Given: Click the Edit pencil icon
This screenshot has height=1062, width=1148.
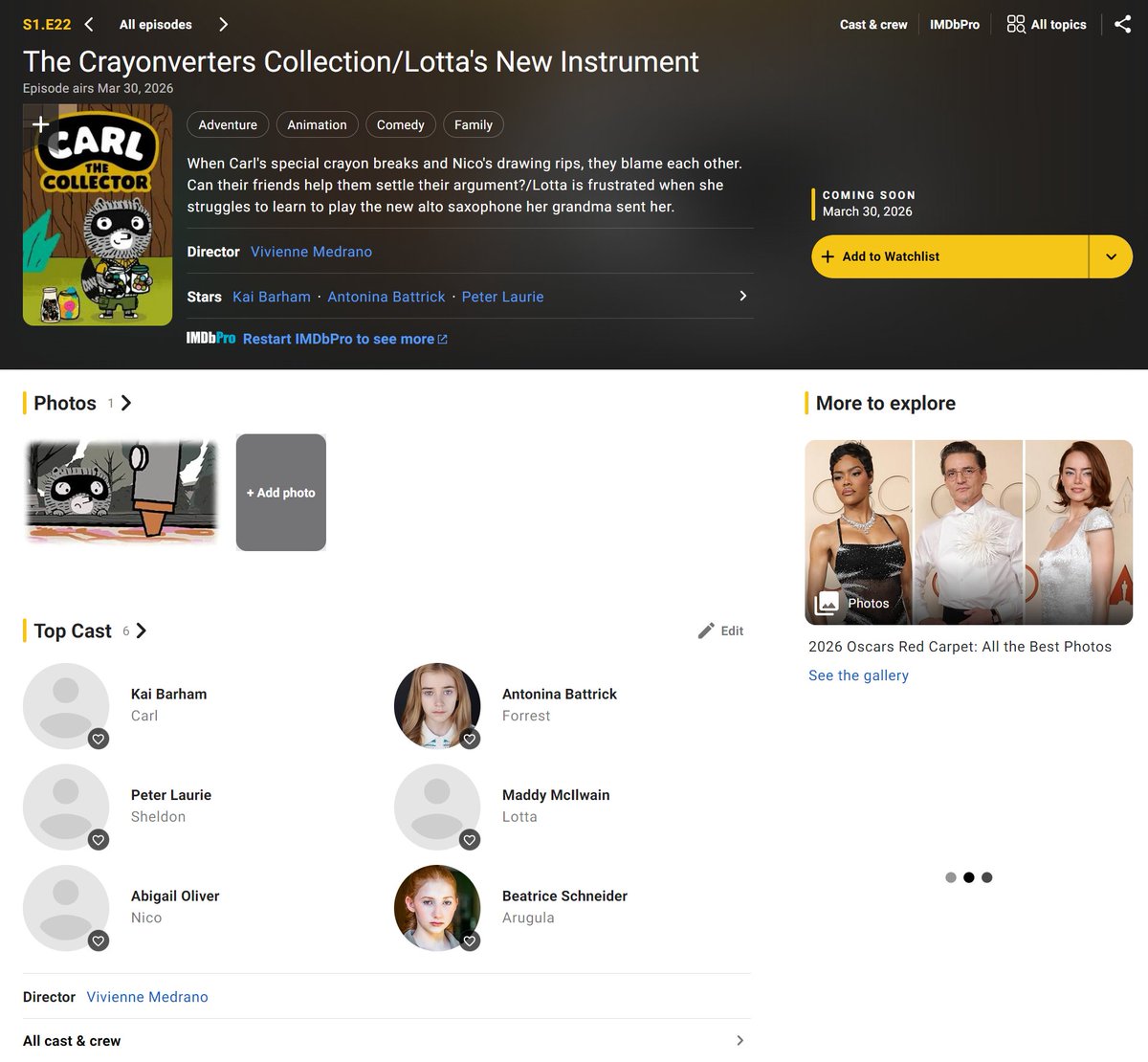Looking at the screenshot, I should coord(706,631).
